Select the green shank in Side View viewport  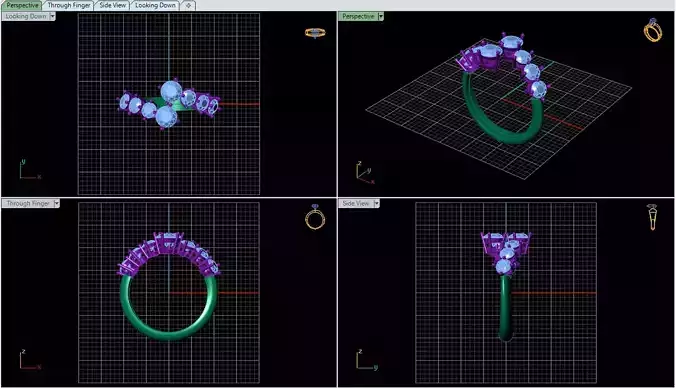pyautogui.click(x=506, y=307)
